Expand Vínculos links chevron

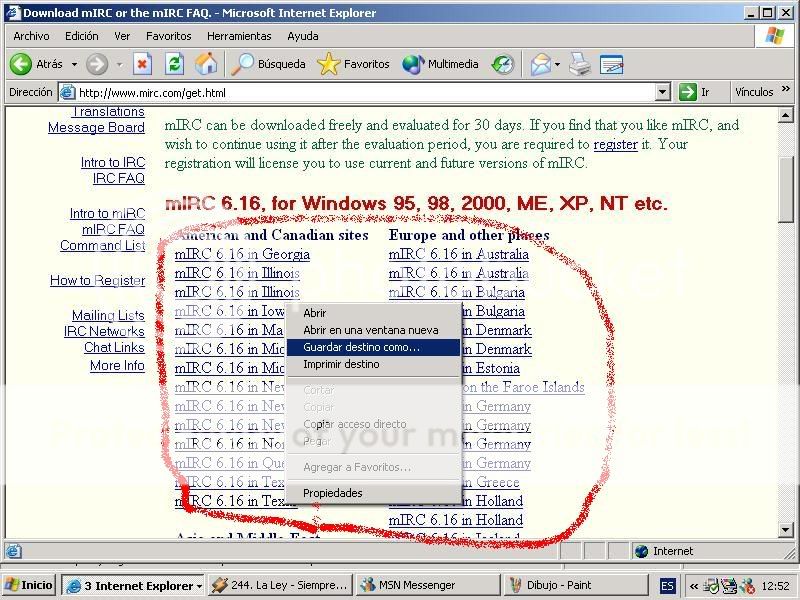[786, 89]
